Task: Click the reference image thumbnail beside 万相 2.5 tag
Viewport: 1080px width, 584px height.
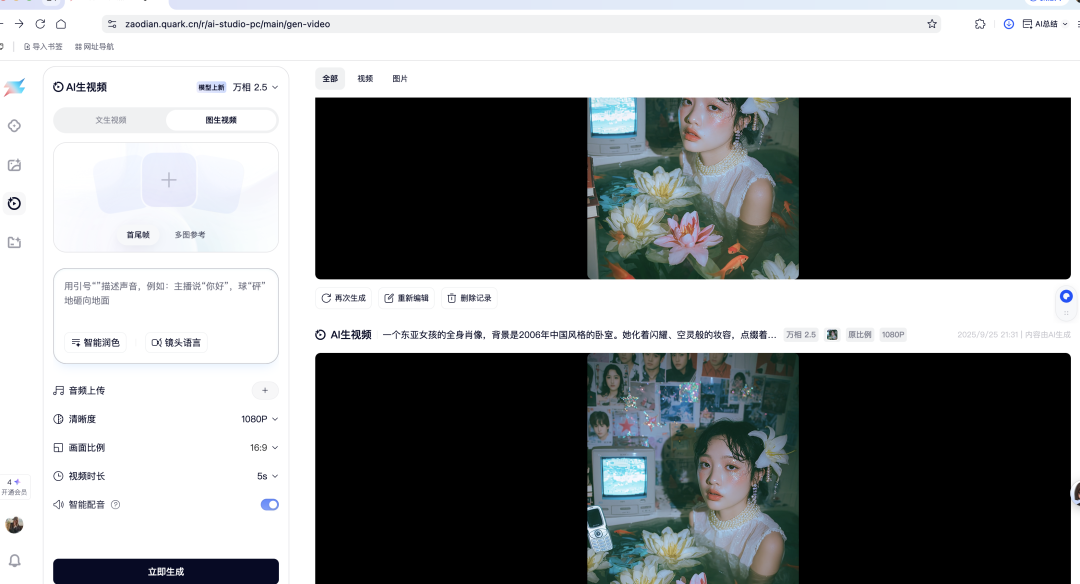Action: pos(832,335)
